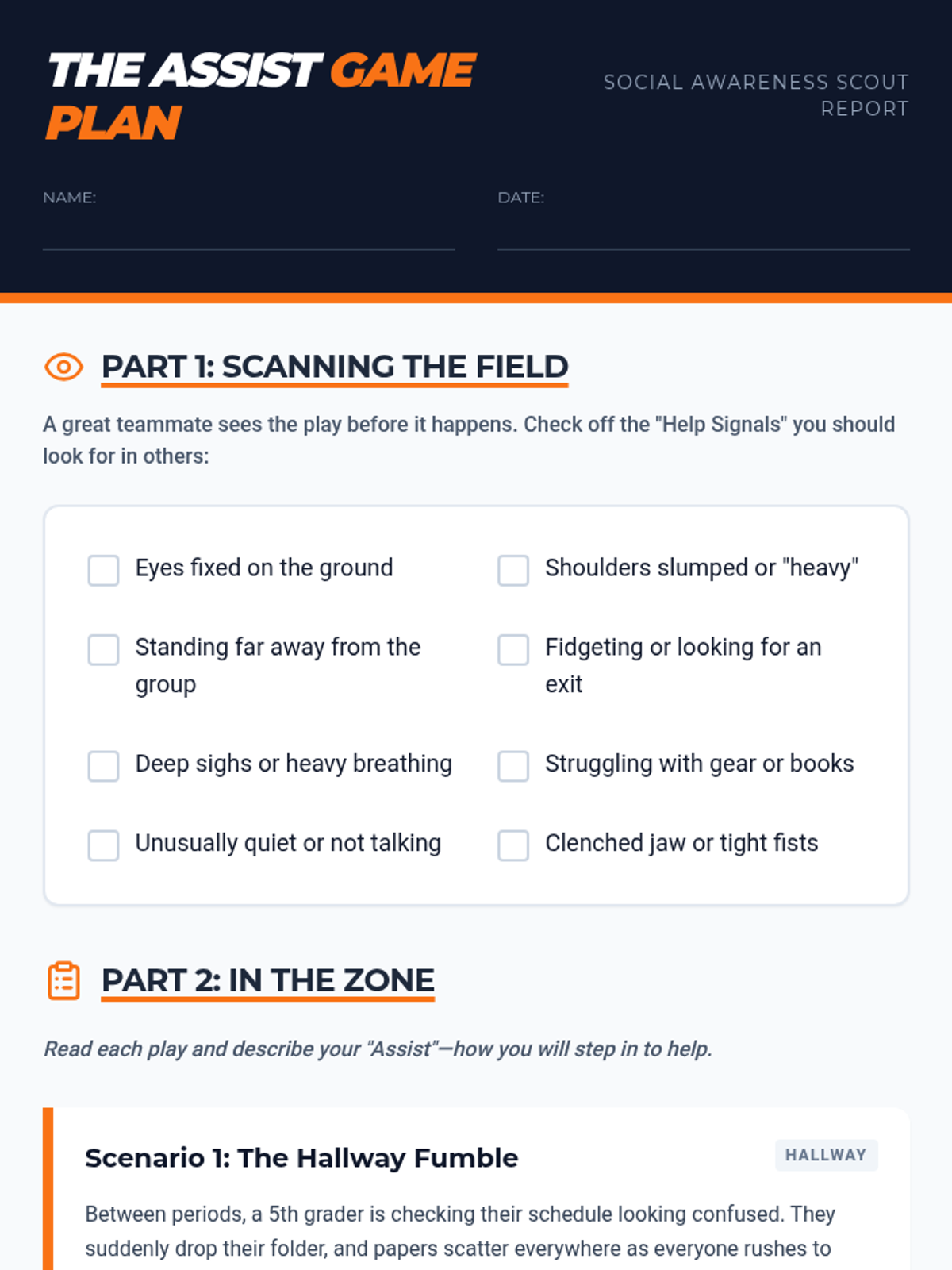Tick the 'Struggling with gear or books' box
The image size is (952, 1270).
pyautogui.click(x=513, y=766)
